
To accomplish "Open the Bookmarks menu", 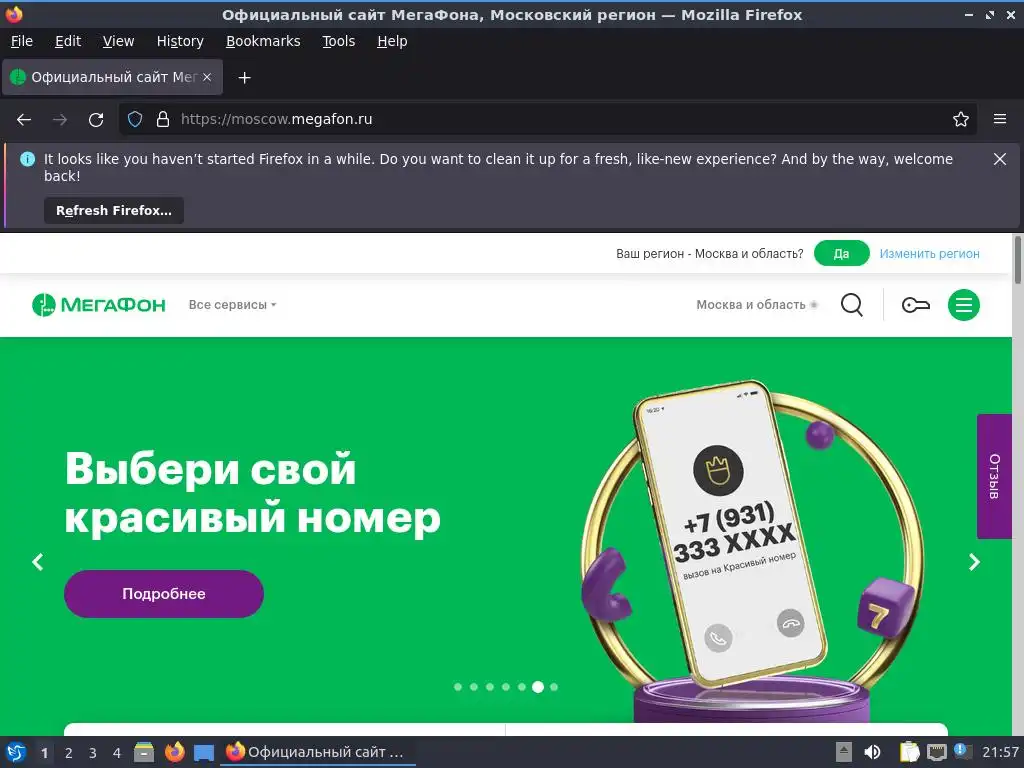I will [x=263, y=41].
